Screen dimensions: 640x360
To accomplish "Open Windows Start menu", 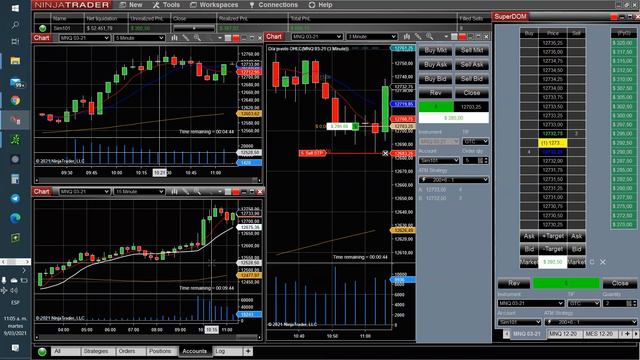I will [x=15, y=8].
